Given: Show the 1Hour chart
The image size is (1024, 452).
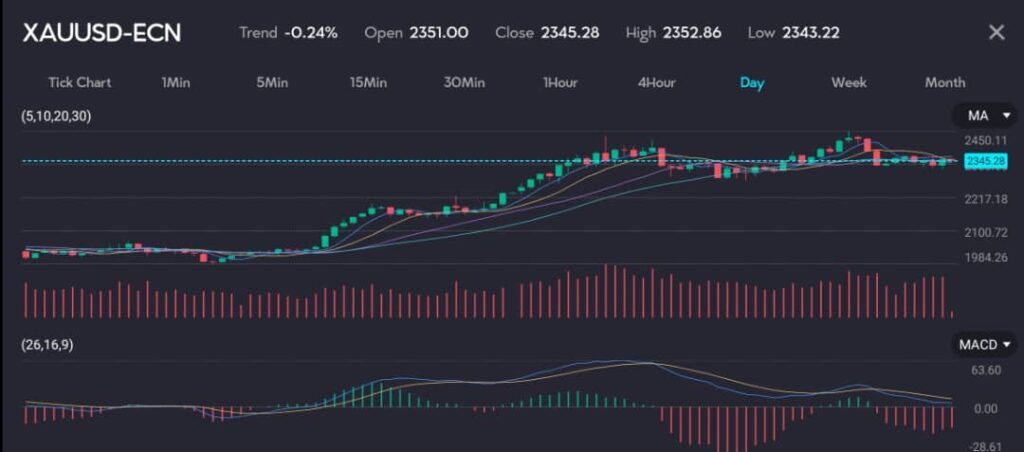Looking at the screenshot, I should (560, 83).
